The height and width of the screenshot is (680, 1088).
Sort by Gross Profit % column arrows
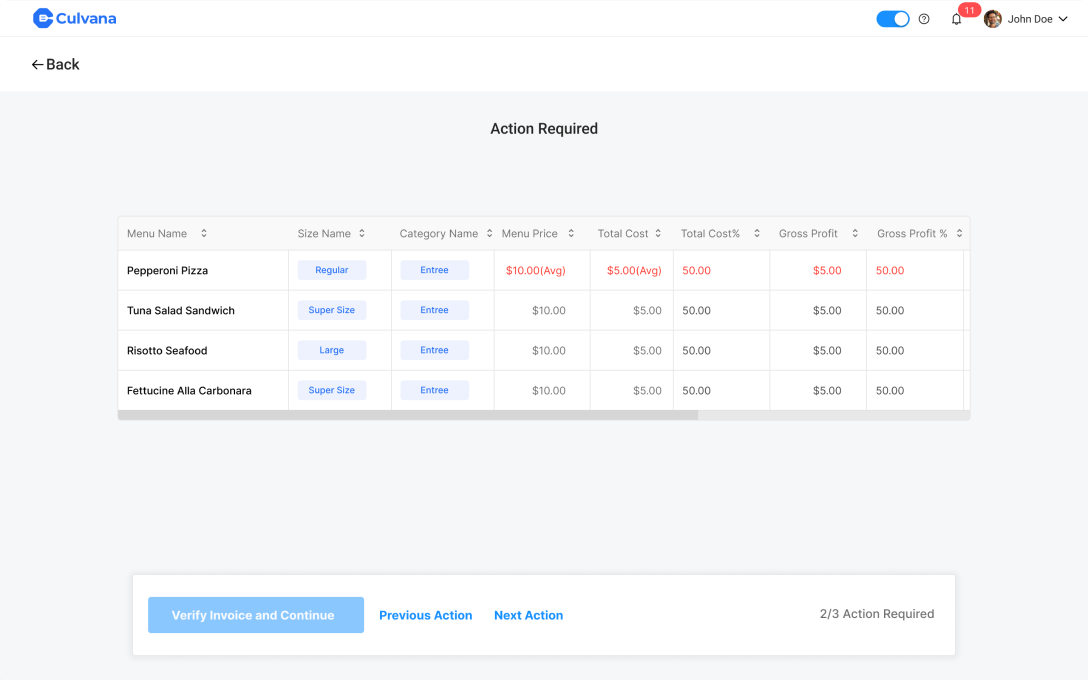pos(959,234)
